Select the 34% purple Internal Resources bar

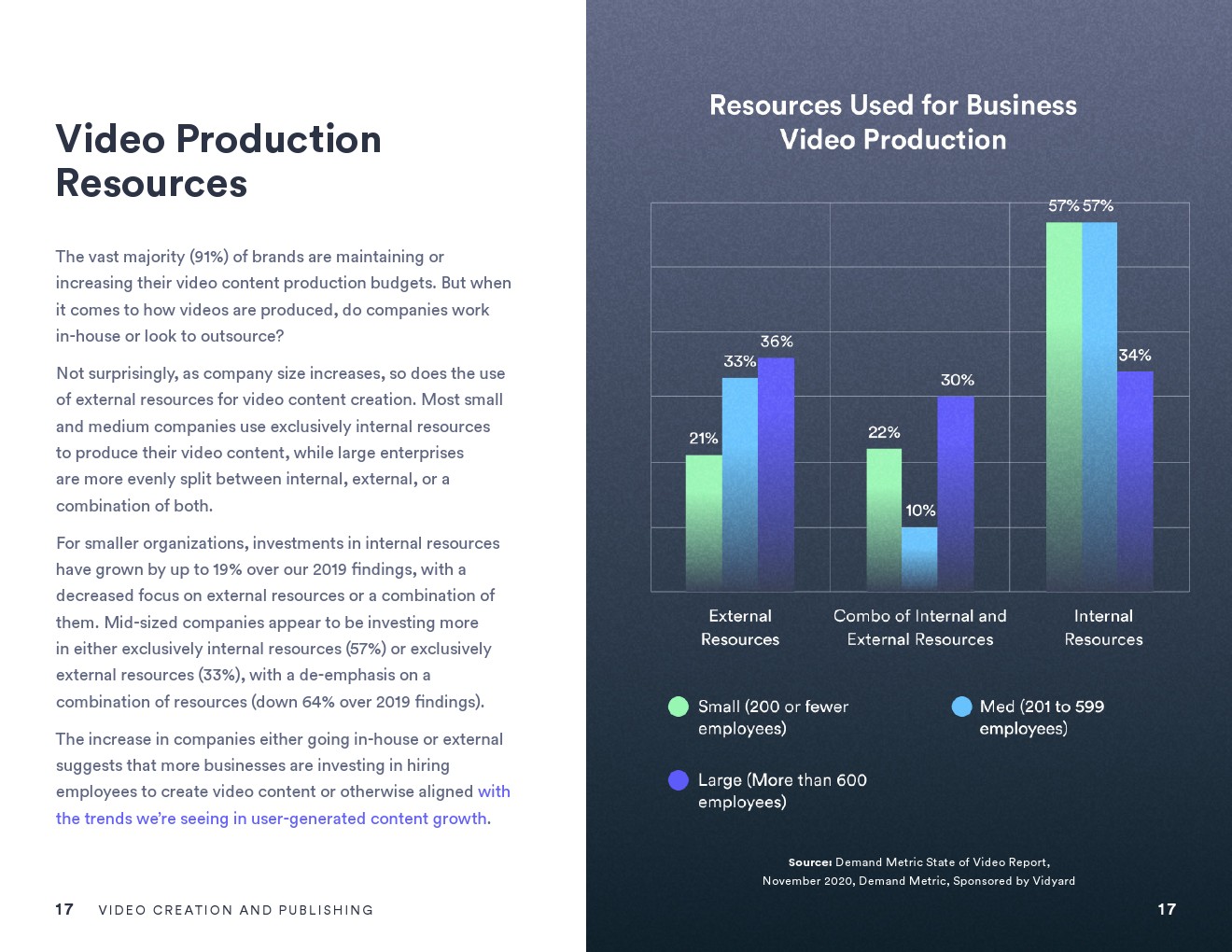(1135, 481)
